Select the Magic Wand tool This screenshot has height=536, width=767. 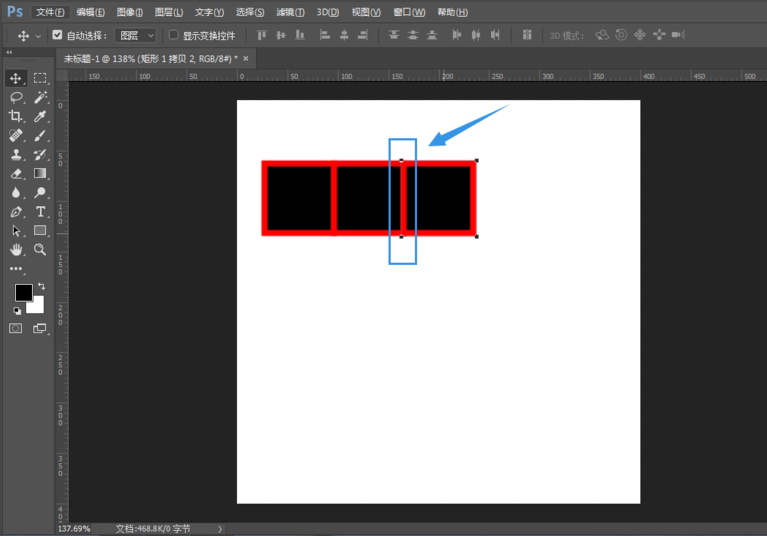click(x=40, y=97)
